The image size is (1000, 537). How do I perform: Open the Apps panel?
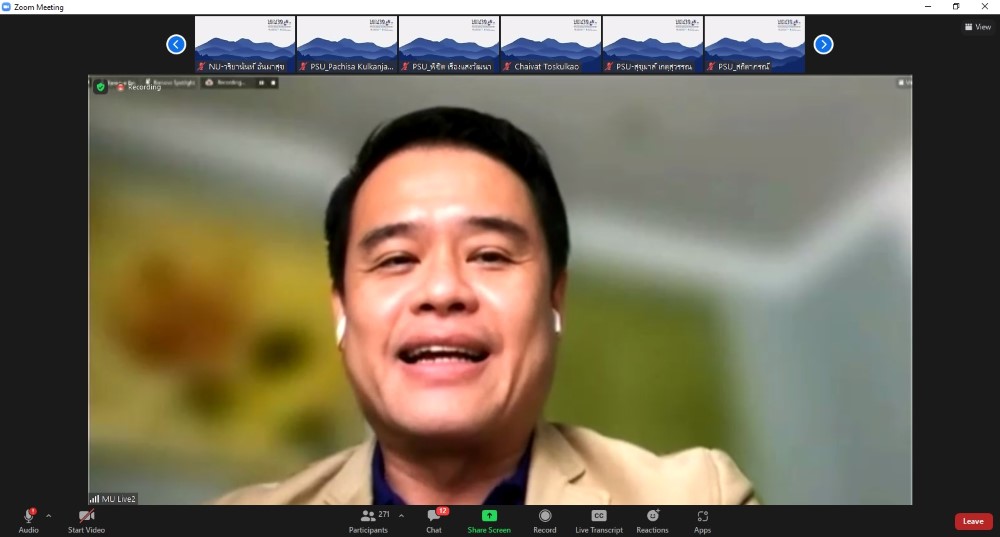click(x=702, y=516)
